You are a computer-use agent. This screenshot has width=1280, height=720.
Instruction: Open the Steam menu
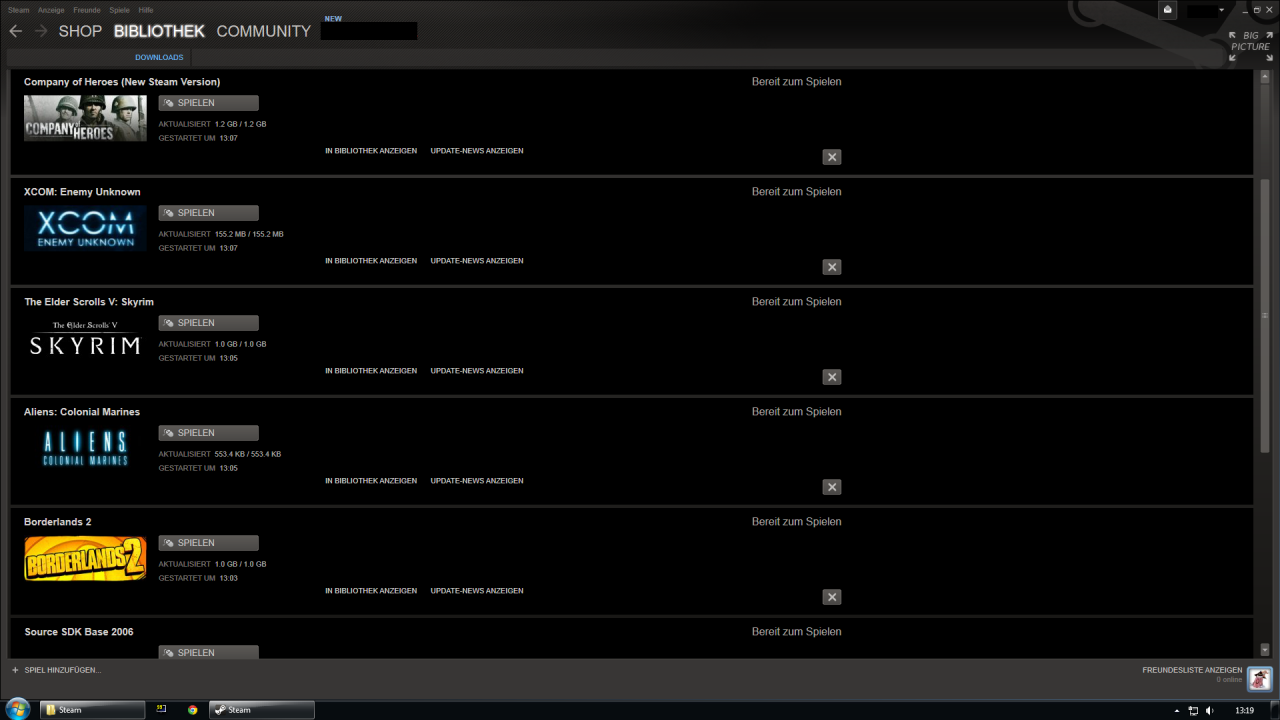[x=19, y=10]
